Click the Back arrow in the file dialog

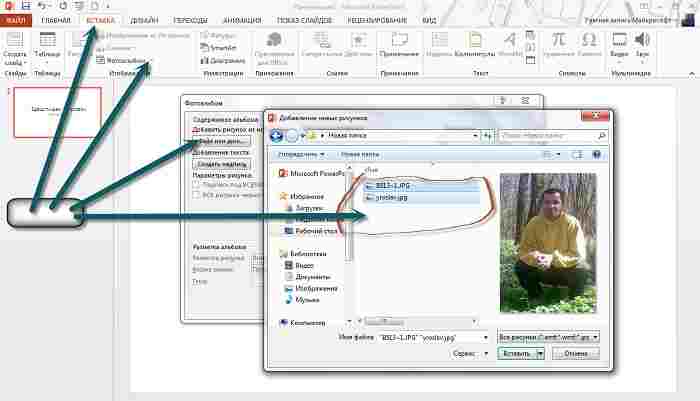[276, 135]
